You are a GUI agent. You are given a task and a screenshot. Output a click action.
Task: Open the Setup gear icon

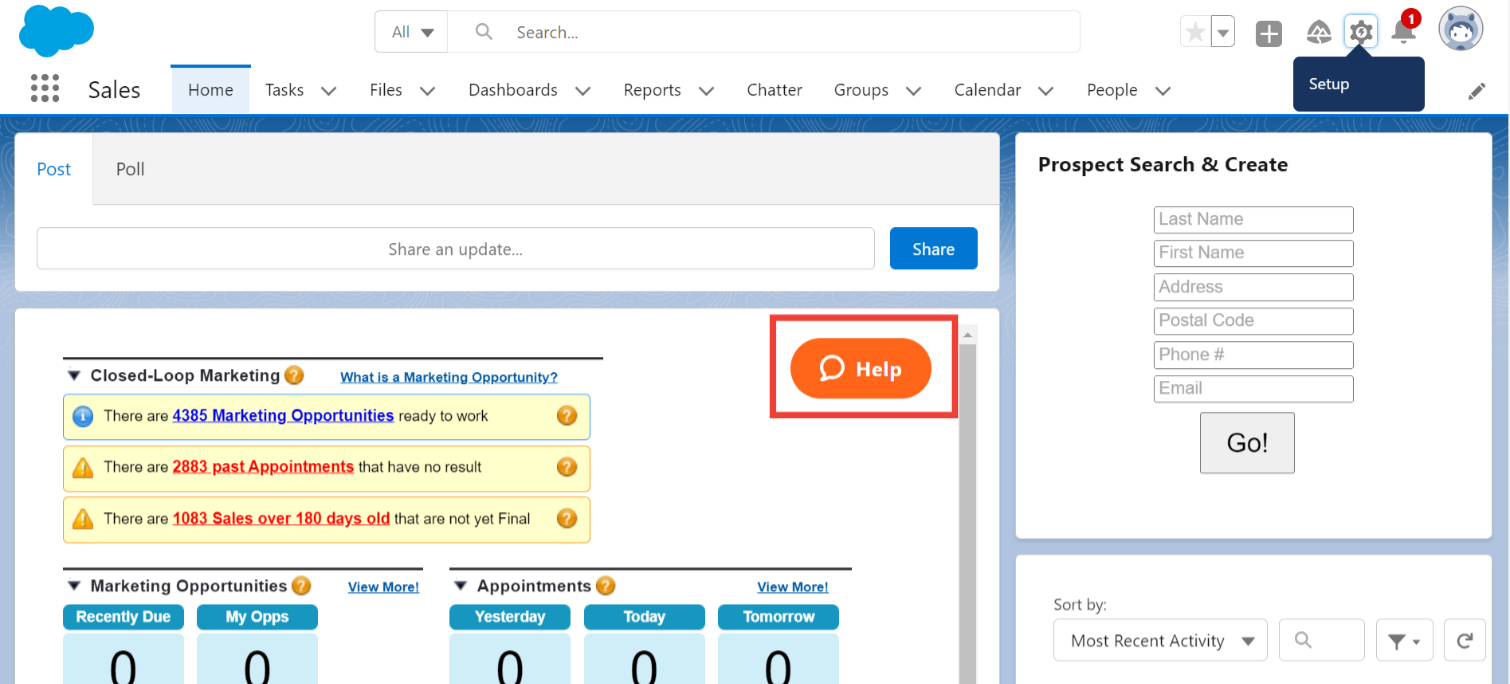[1360, 32]
